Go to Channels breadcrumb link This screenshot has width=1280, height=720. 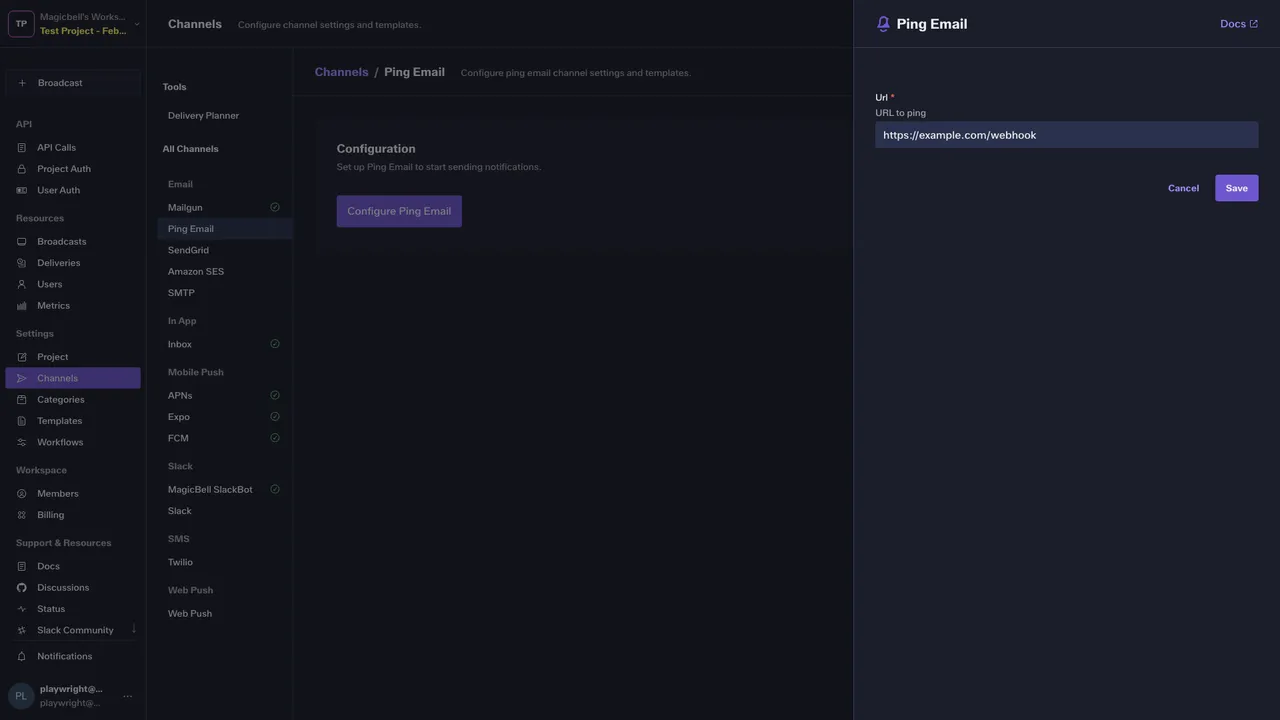tap(341, 72)
